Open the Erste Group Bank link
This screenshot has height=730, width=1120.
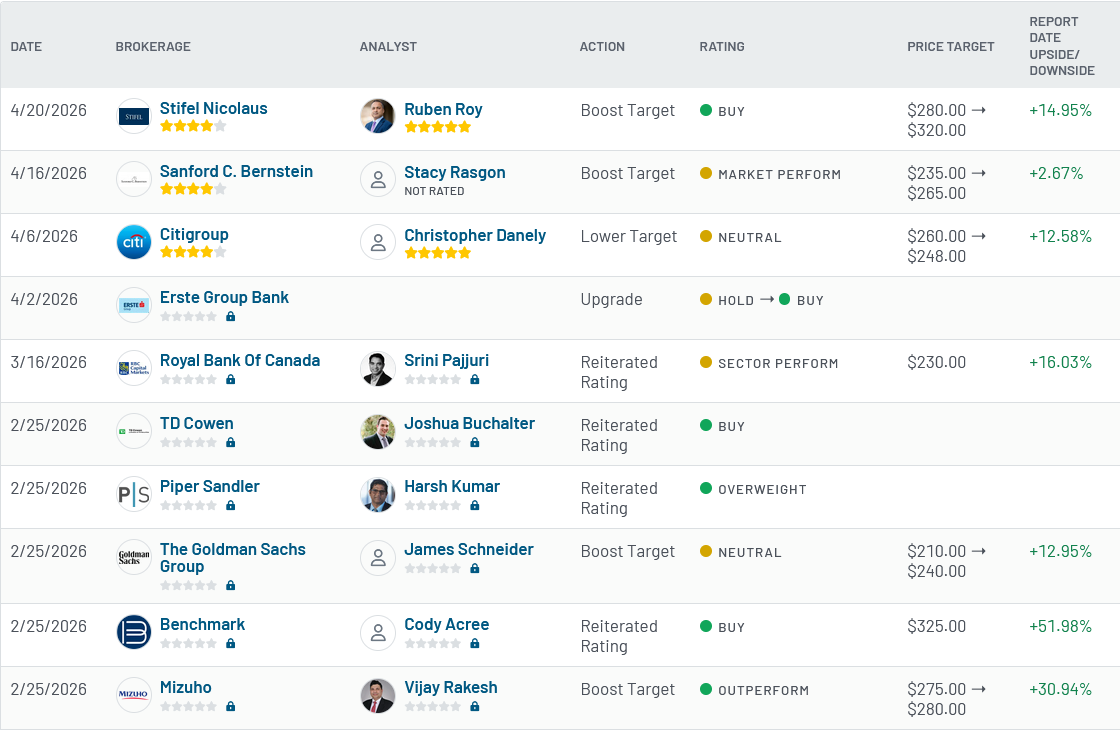point(224,297)
